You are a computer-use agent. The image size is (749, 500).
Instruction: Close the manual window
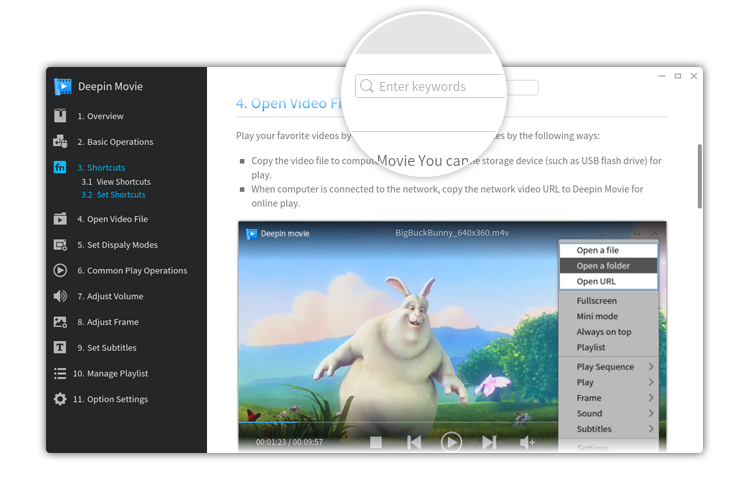click(694, 76)
